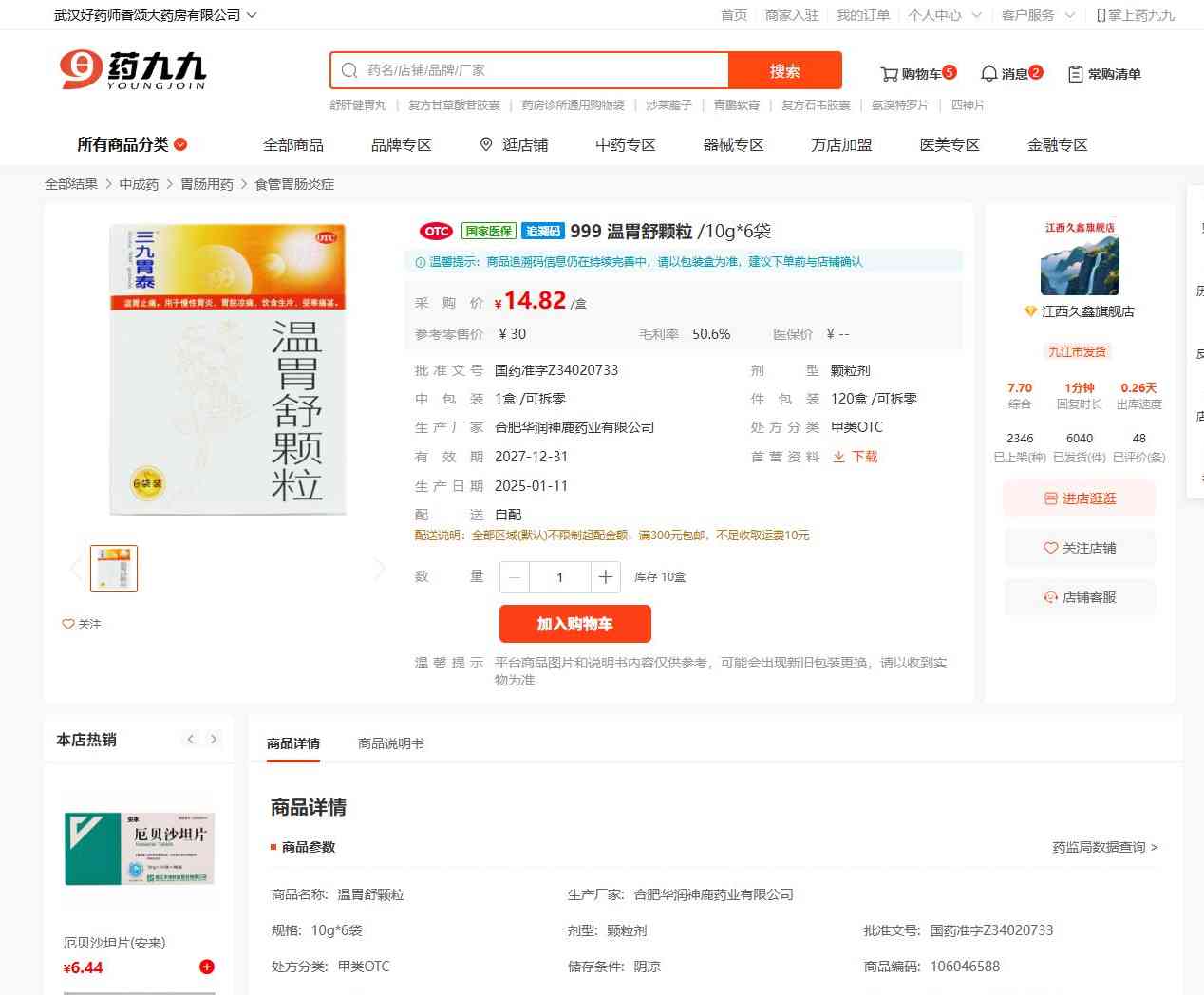This screenshot has height=995, width=1204.
Task: Click the store location pin icon
Action: [486, 144]
